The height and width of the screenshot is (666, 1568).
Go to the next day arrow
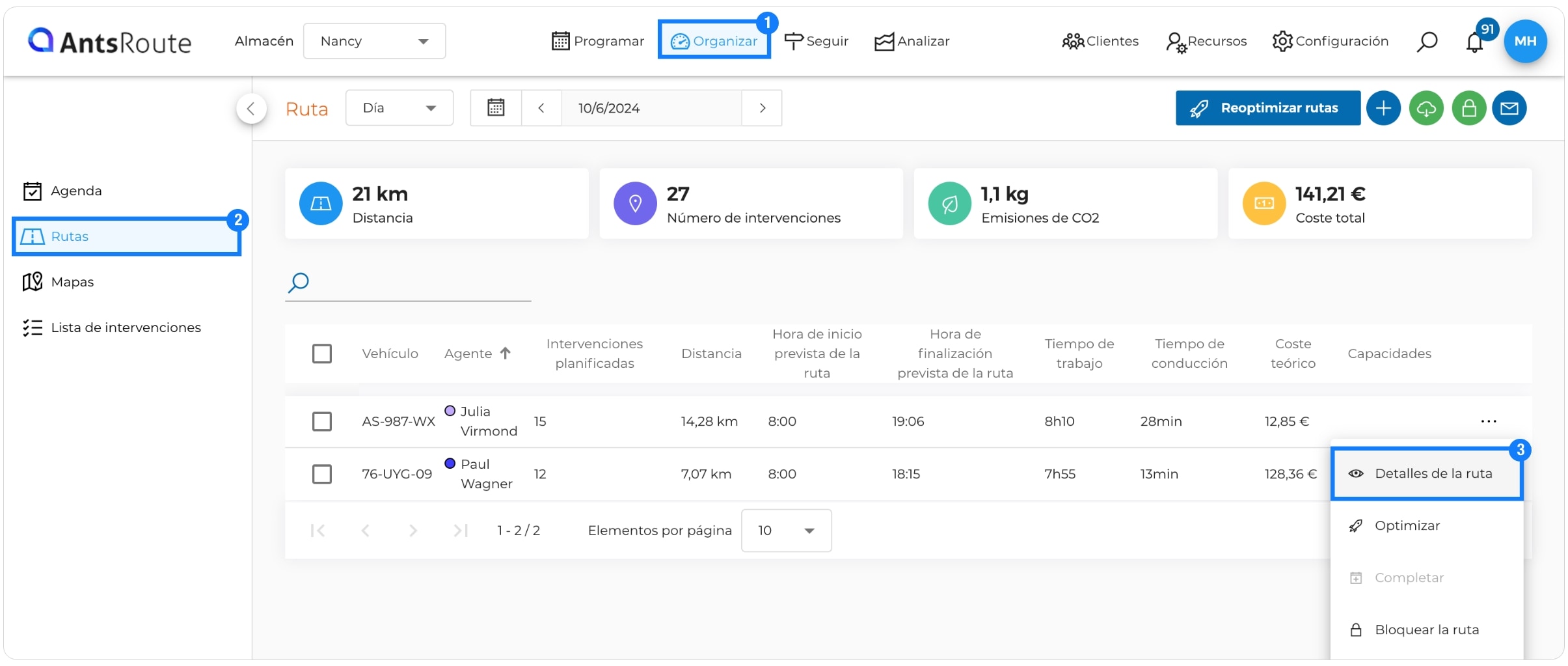(762, 108)
